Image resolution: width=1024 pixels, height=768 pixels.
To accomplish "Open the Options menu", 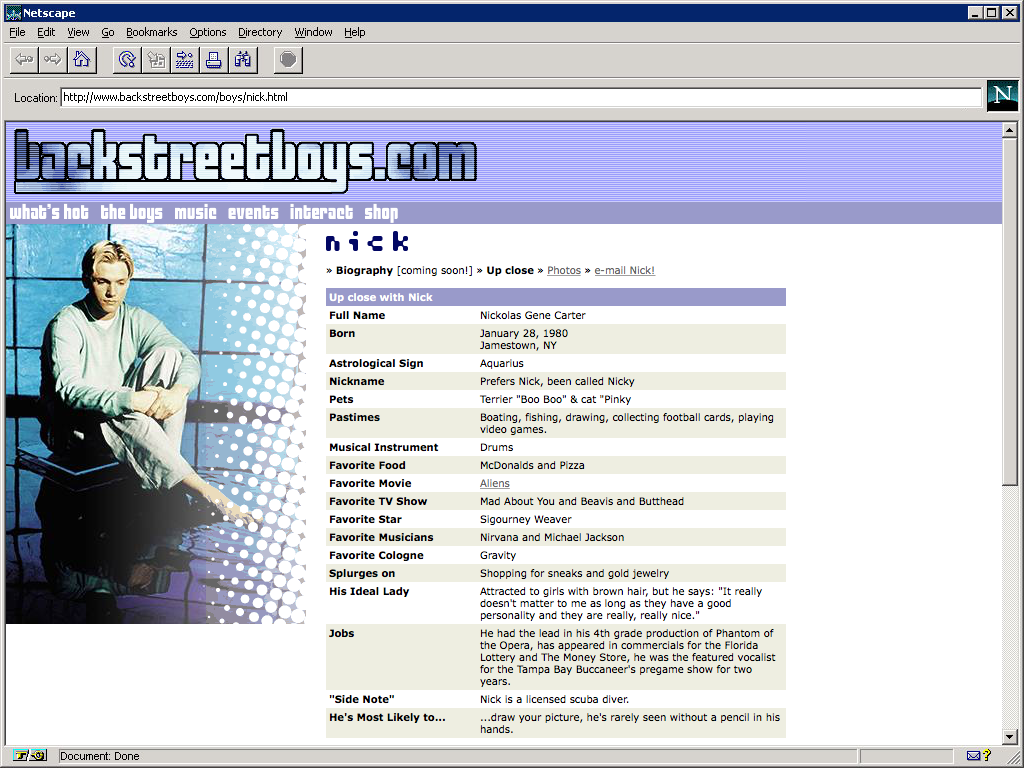I will (207, 32).
